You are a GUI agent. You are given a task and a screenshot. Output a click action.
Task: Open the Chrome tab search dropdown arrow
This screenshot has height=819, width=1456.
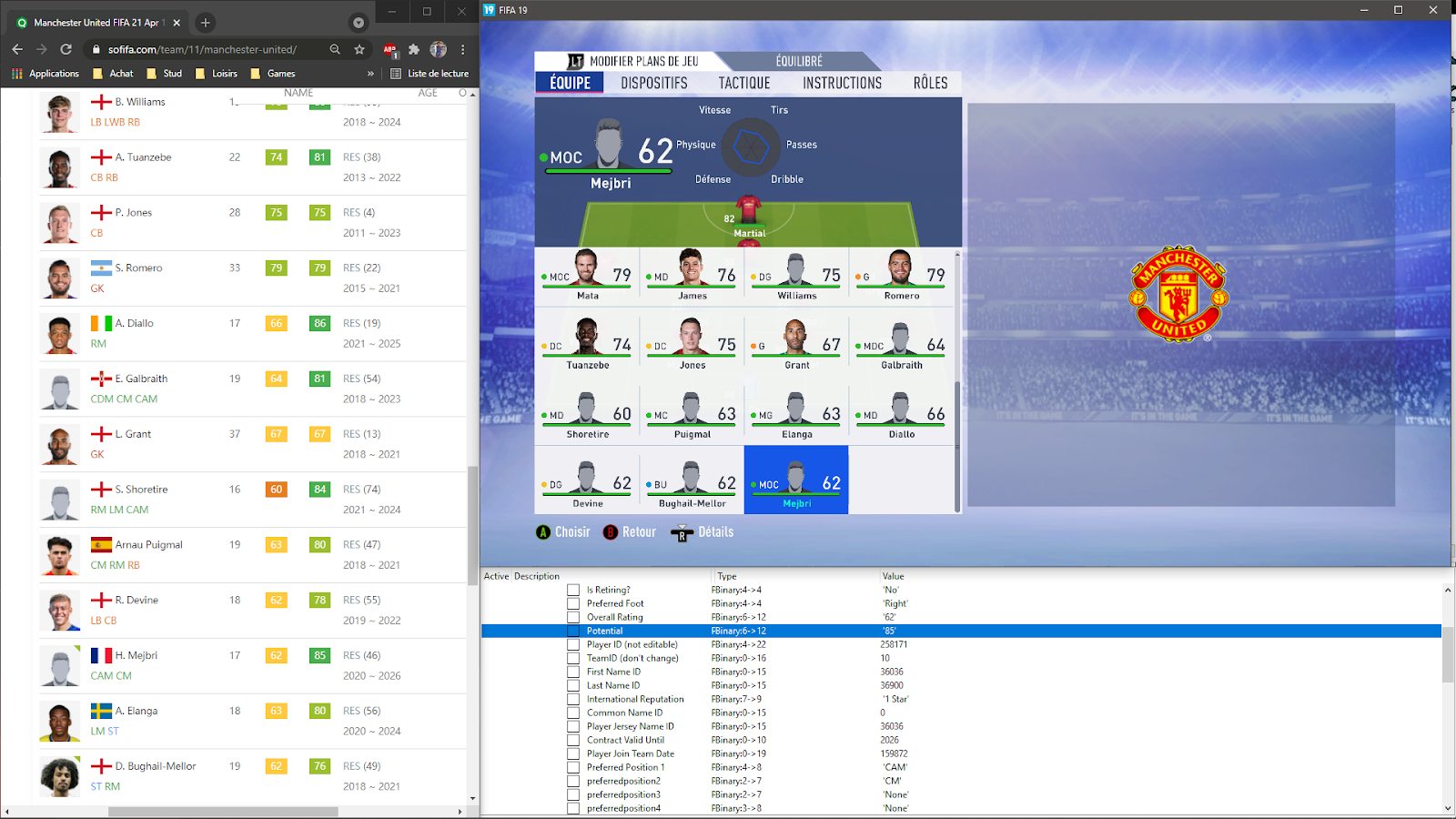[x=359, y=23]
